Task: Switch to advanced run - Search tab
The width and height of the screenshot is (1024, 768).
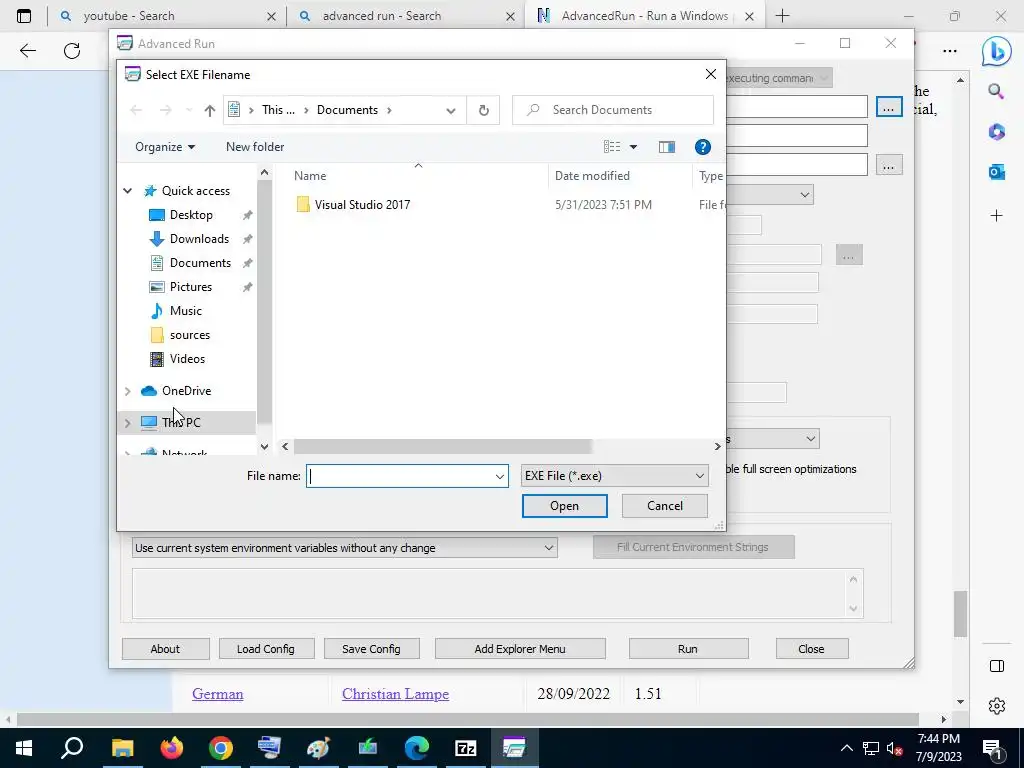Action: [x=406, y=16]
